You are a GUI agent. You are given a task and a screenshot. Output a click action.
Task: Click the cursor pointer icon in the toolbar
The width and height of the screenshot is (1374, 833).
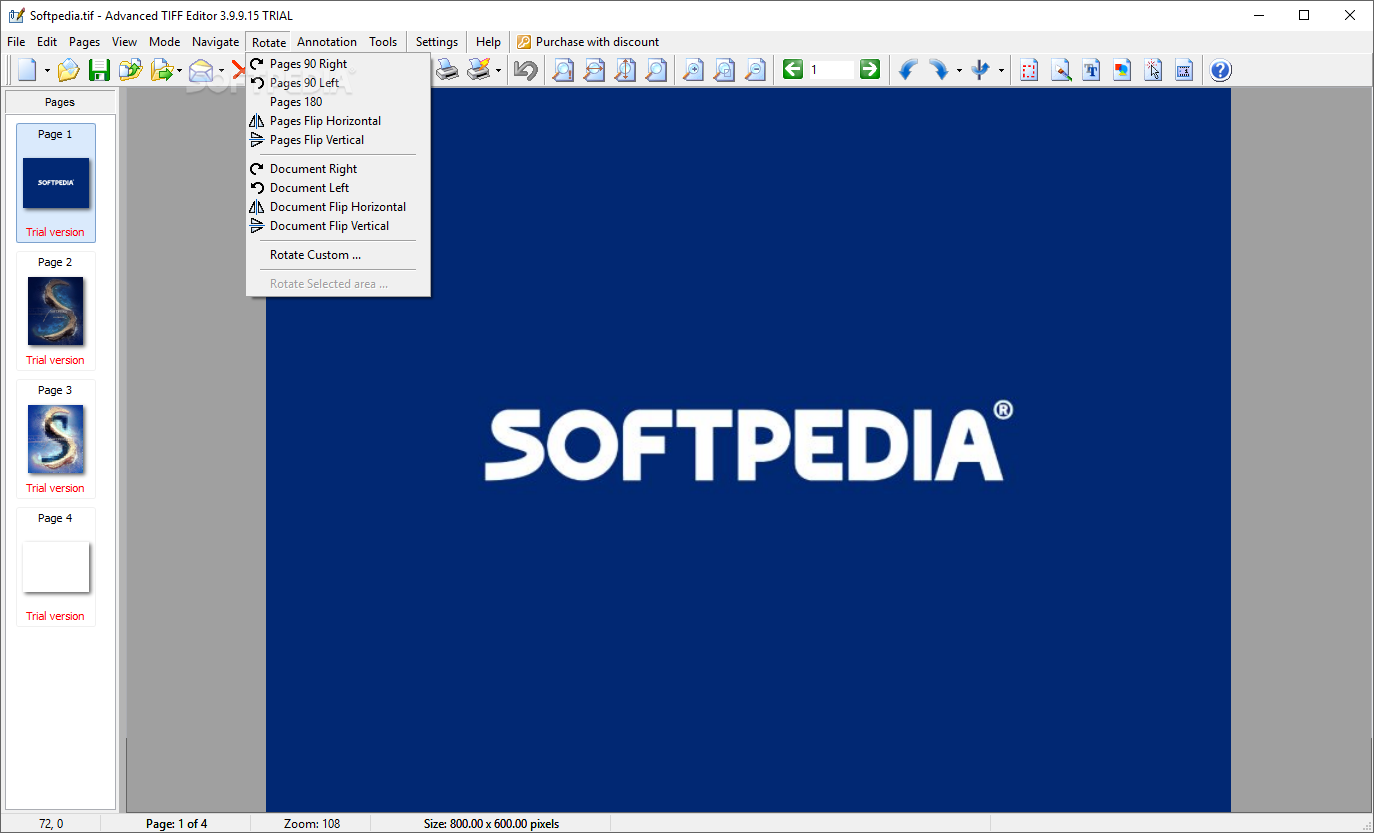click(1153, 70)
